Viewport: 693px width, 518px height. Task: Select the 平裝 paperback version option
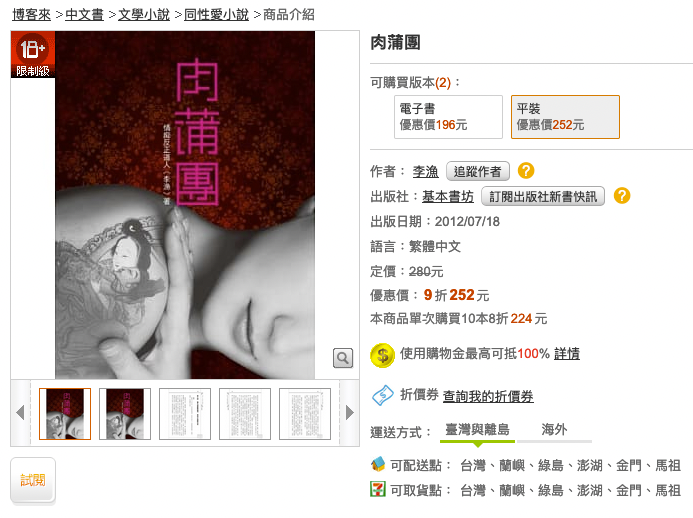point(565,117)
